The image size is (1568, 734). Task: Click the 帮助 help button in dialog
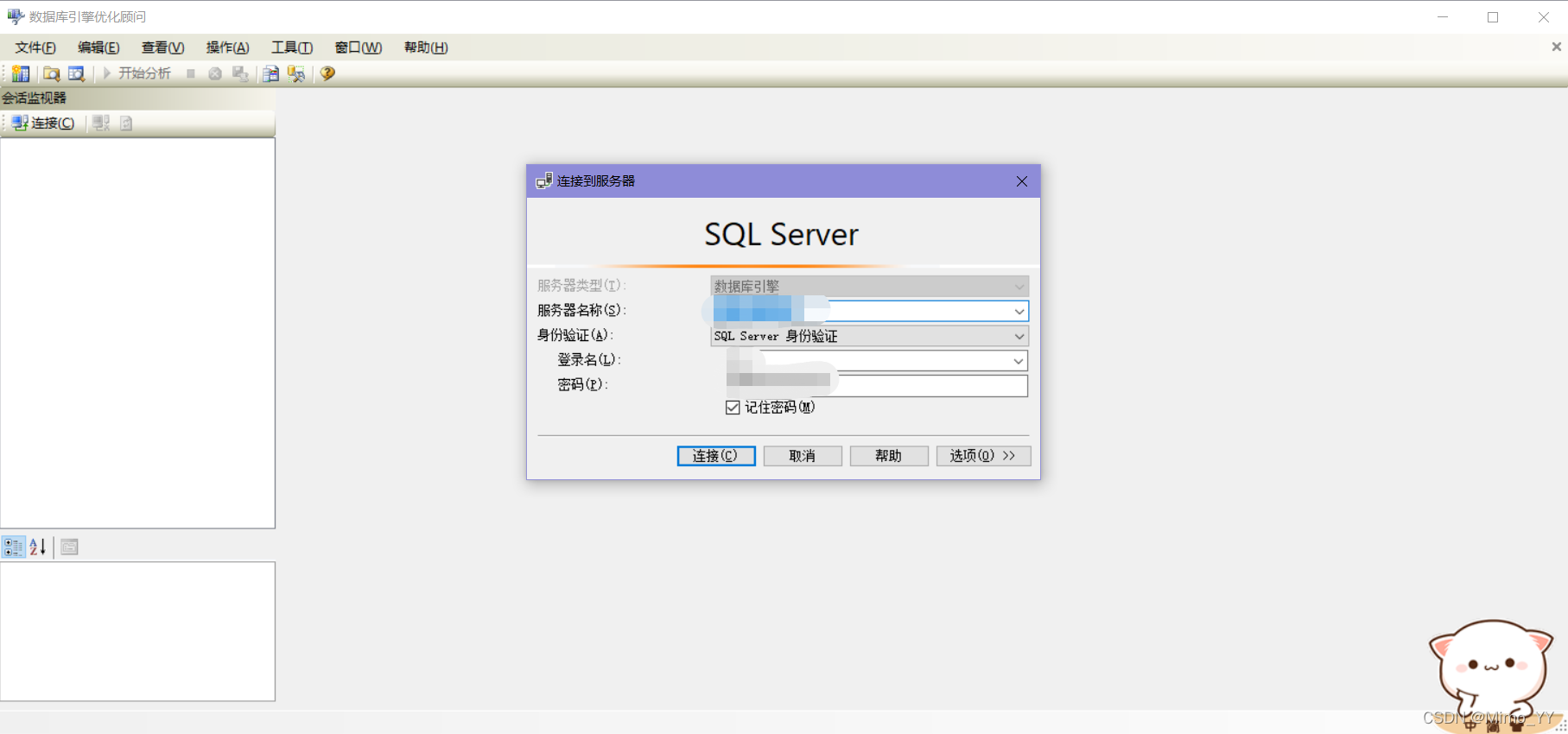tap(889, 456)
